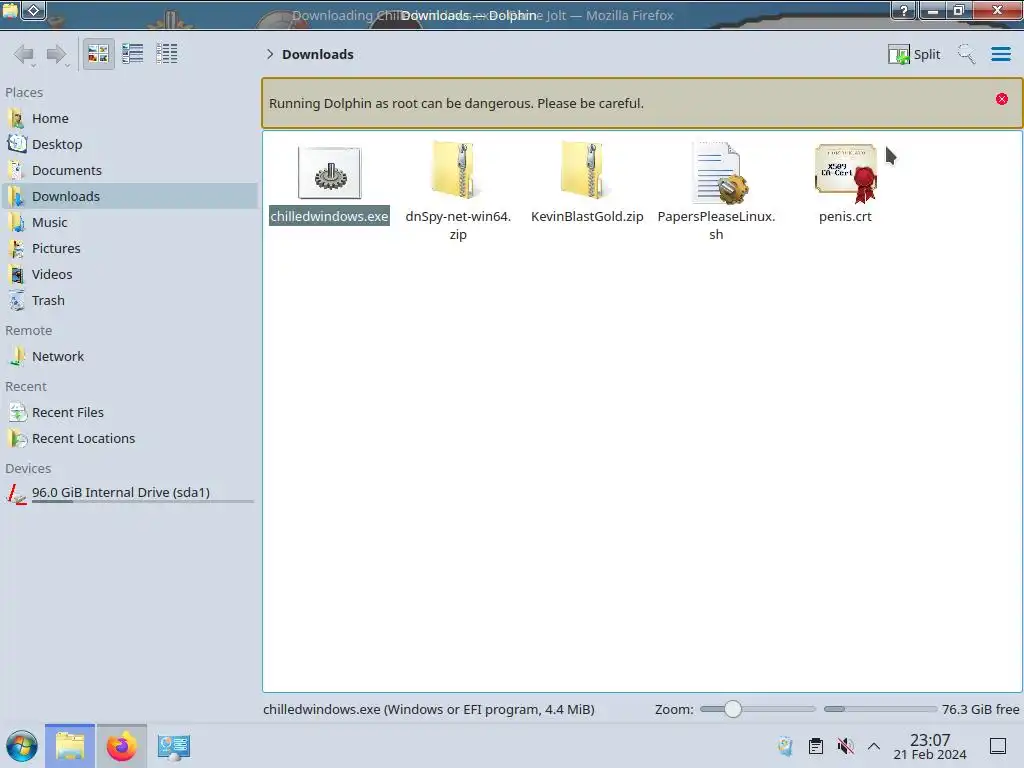Click the Trash icon in sidebar
1024x768 pixels.
16,301
